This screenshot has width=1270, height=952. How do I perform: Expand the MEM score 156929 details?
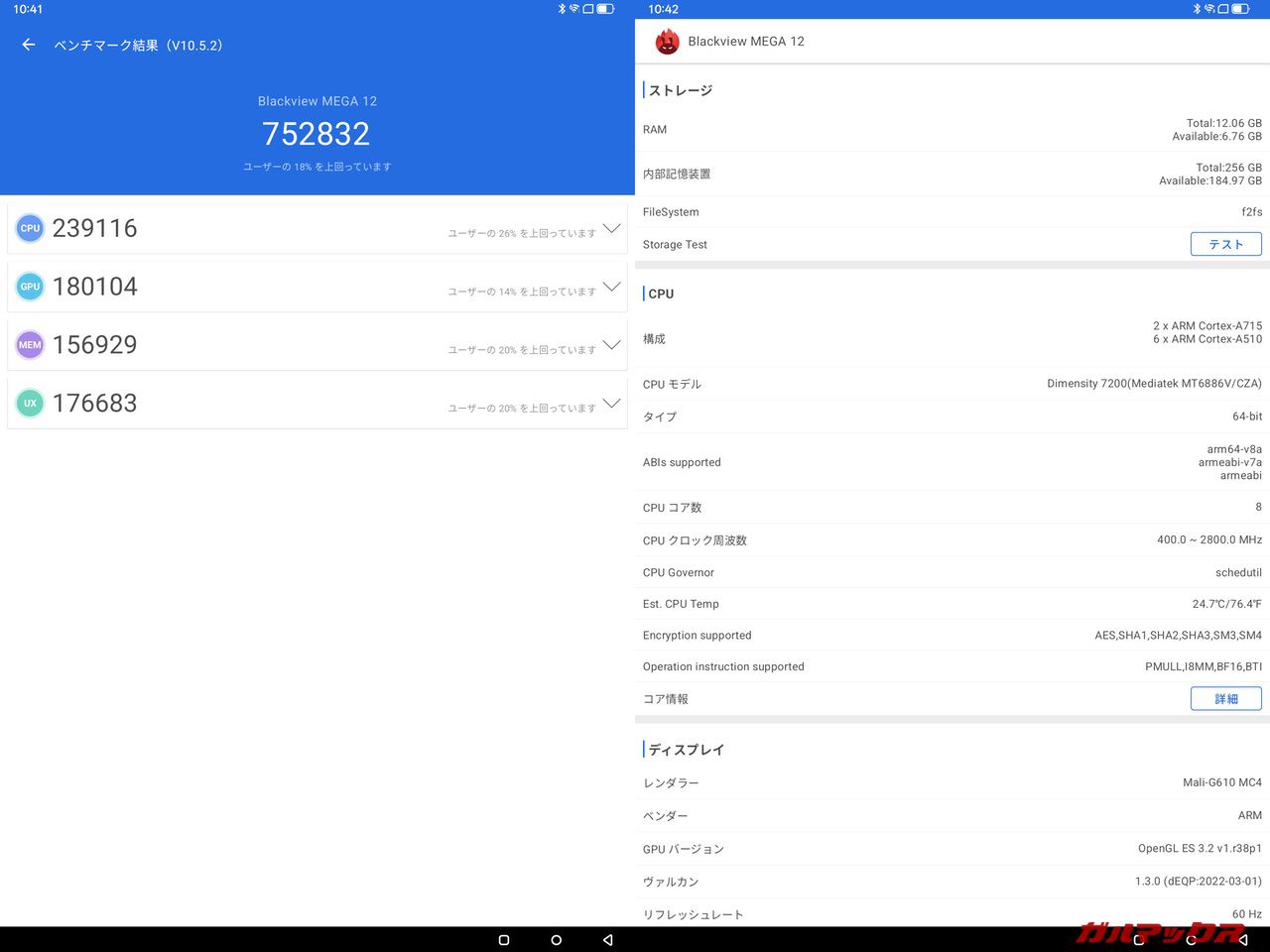coord(611,345)
